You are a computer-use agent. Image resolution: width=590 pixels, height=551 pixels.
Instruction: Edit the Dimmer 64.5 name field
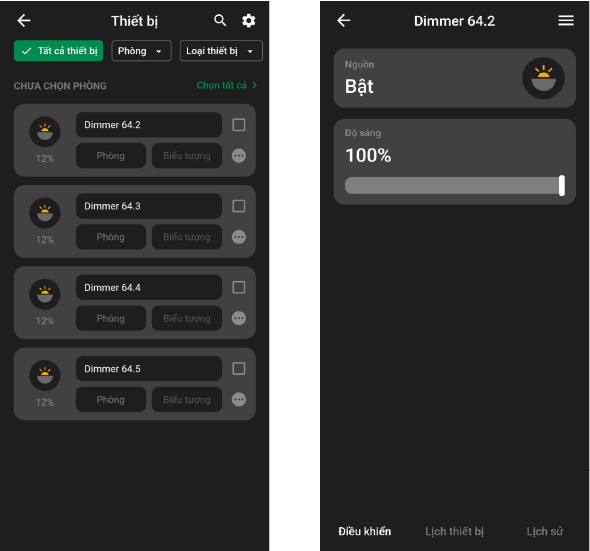coord(149,368)
